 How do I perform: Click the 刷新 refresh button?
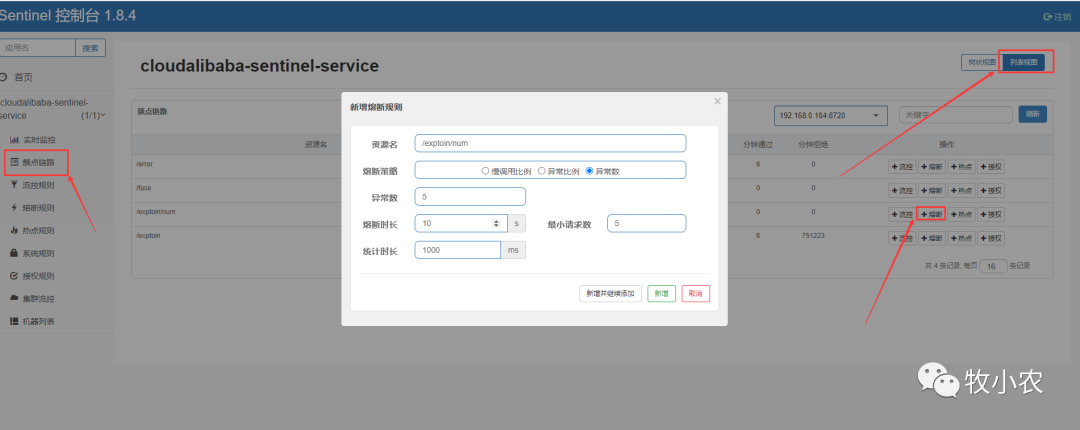tap(1032, 114)
